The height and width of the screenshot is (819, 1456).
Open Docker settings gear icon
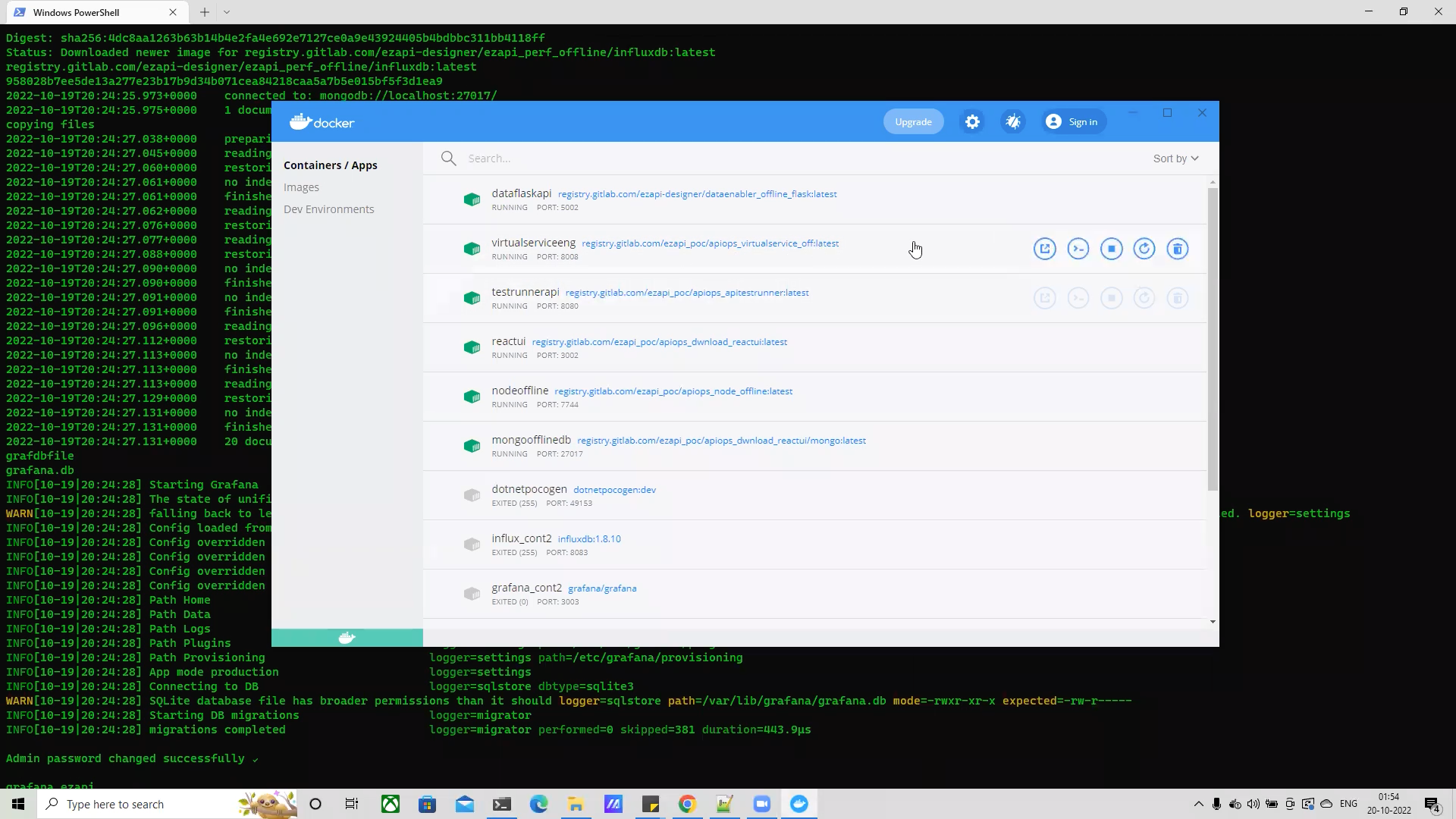tap(972, 121)
